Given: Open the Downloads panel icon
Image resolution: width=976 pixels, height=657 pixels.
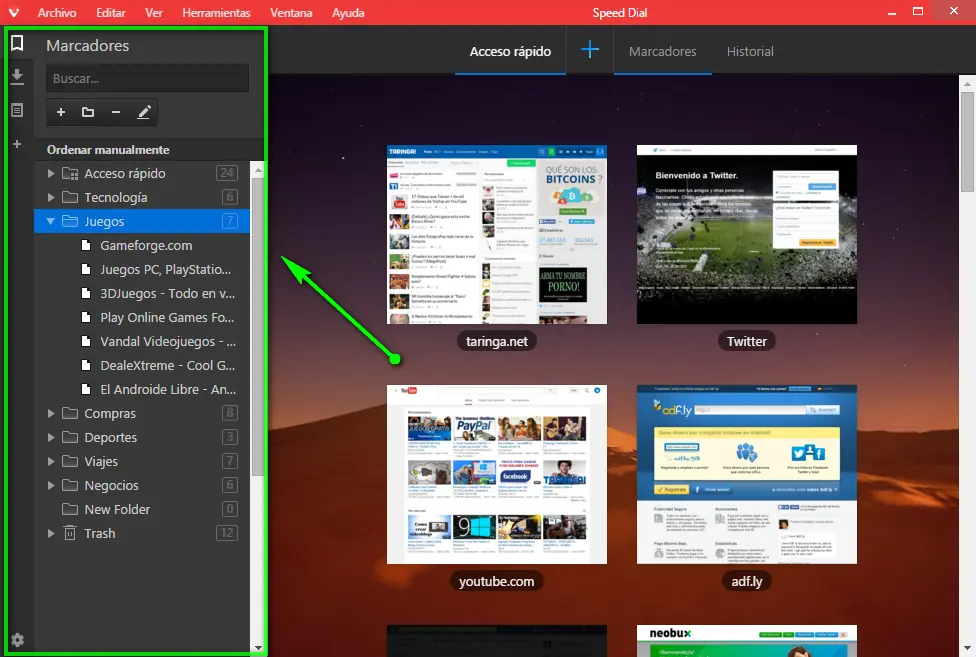Looking at the screenshot, I should [x=17, y=77].
